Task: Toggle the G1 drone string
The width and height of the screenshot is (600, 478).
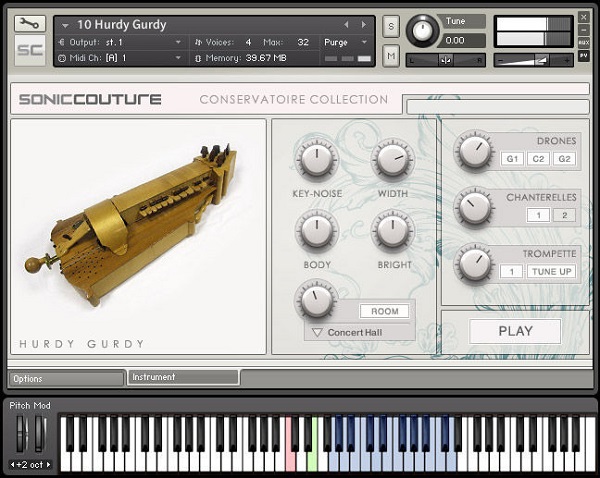Action: tap(512, 159)
